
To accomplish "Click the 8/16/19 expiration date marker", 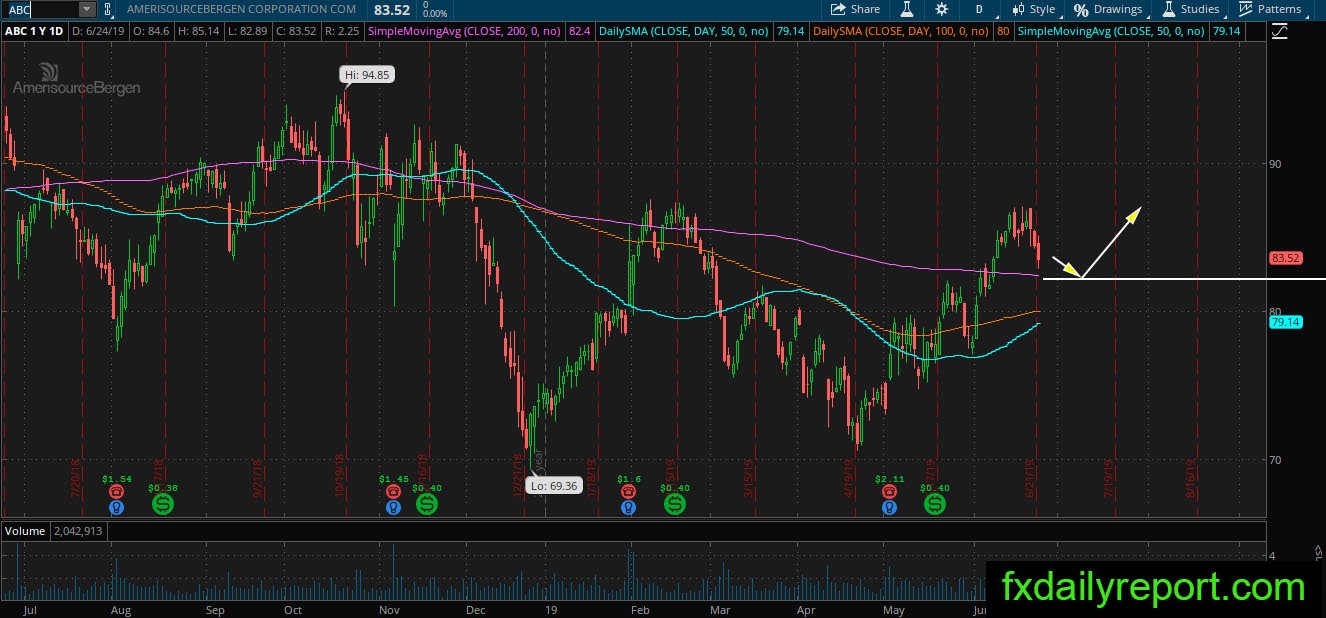I will [x=1193, y=479].
